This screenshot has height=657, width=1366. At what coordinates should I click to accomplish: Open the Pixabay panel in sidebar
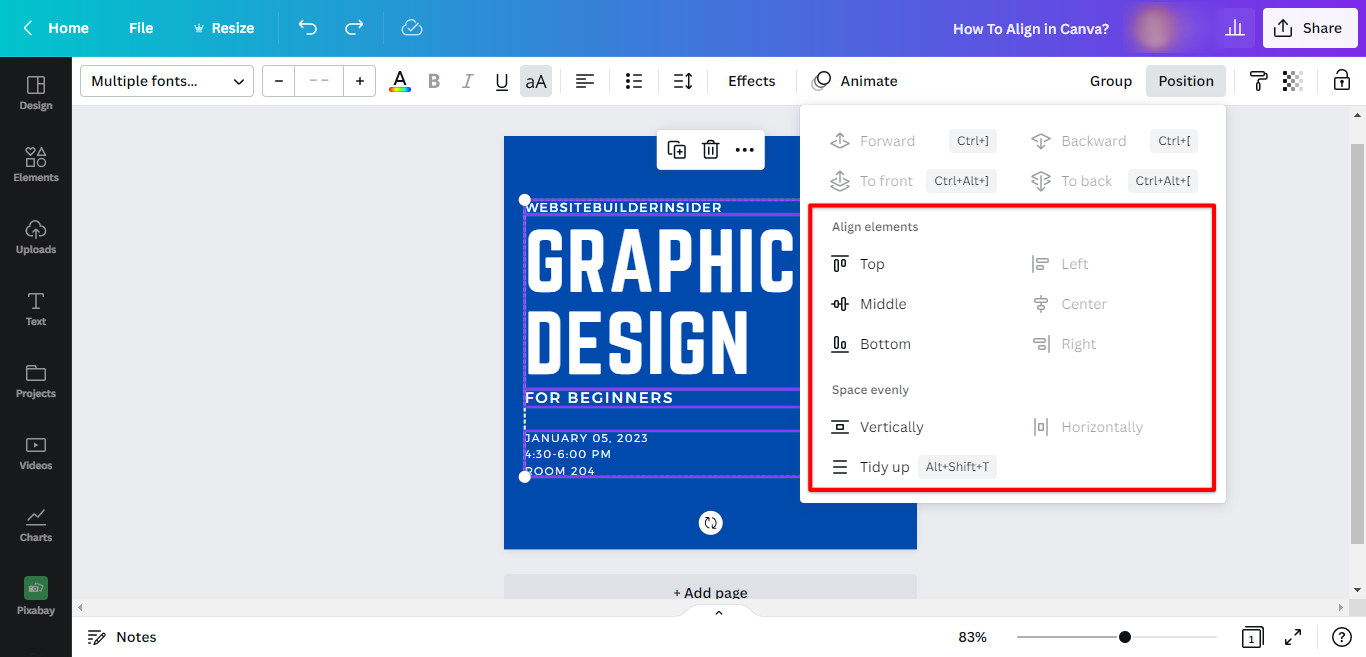[x=35, y=595]
